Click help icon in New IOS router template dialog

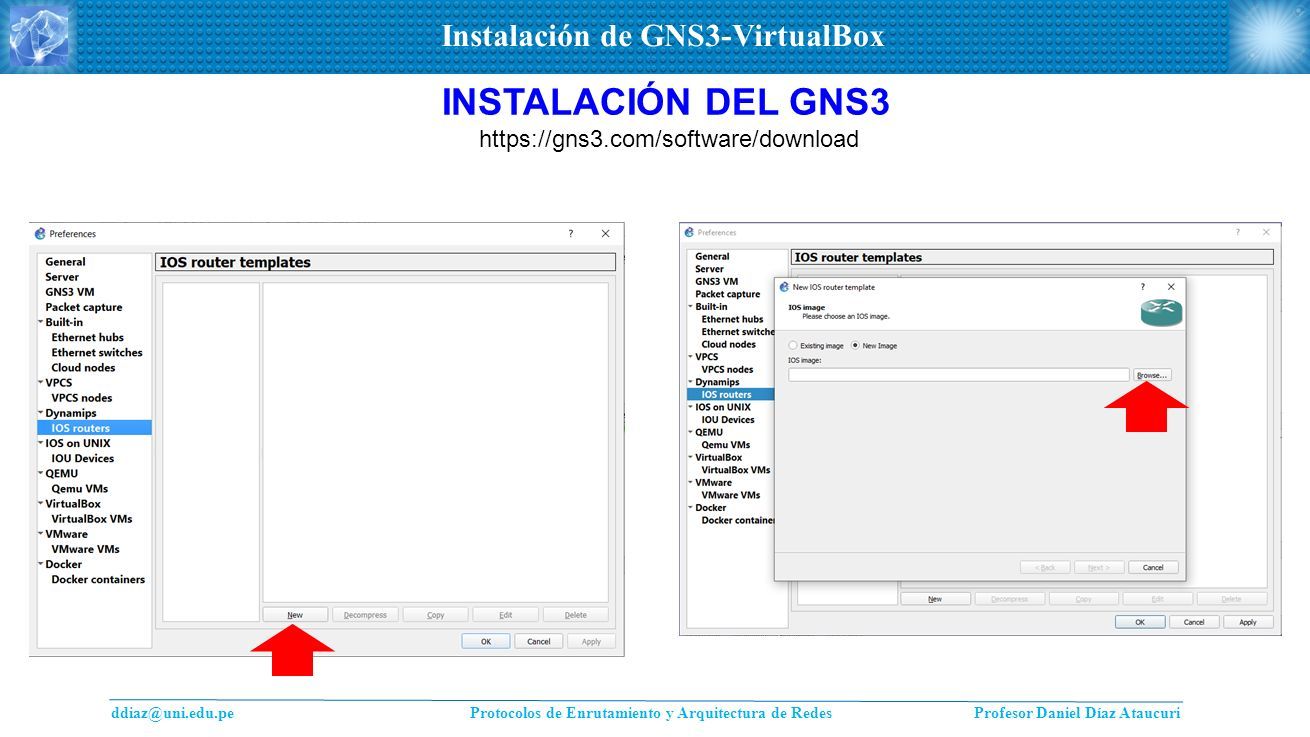pos(1143,287)
